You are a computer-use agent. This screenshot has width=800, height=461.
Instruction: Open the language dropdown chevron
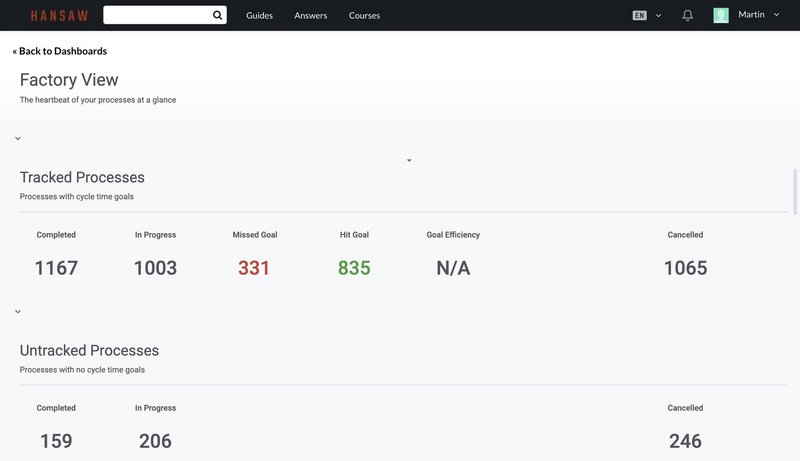pyautogui.click(x=658, y=16)
